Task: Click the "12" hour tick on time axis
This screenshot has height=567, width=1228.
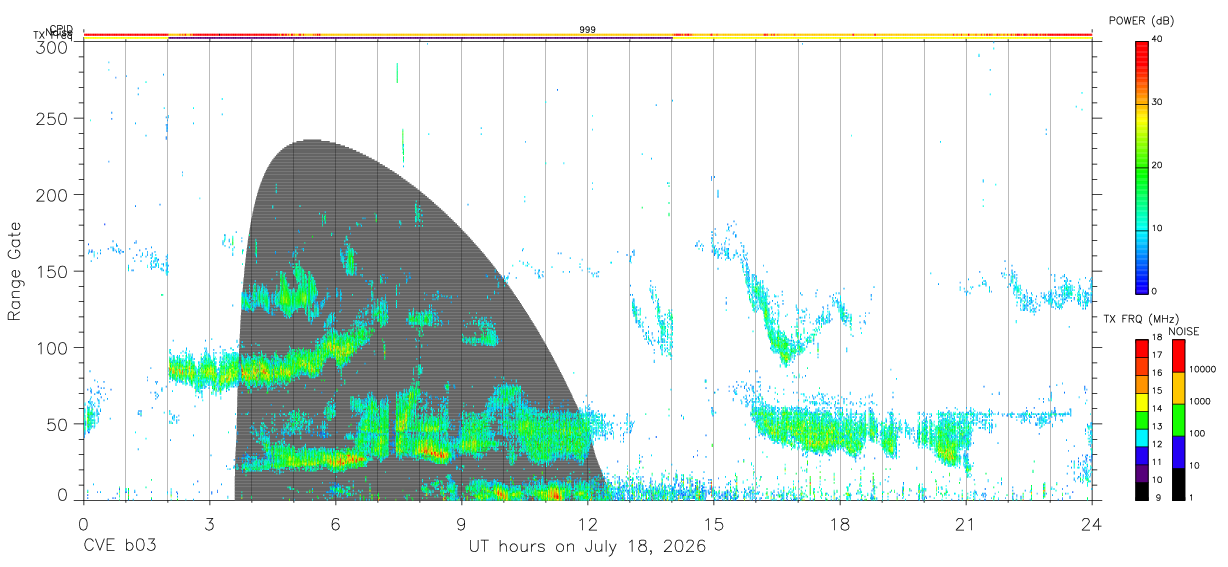Action: pyautogui.click(x=587, y=524)
